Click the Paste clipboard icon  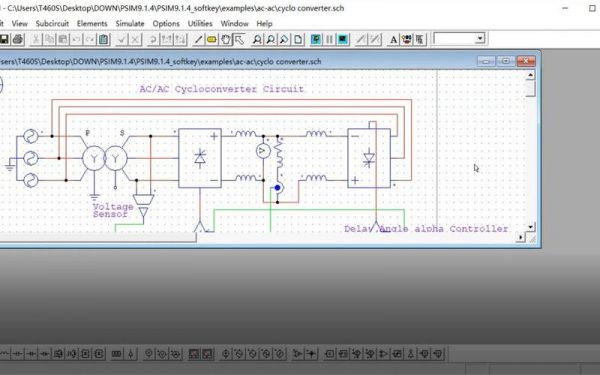pyautogui.click(x=103, y=39)
